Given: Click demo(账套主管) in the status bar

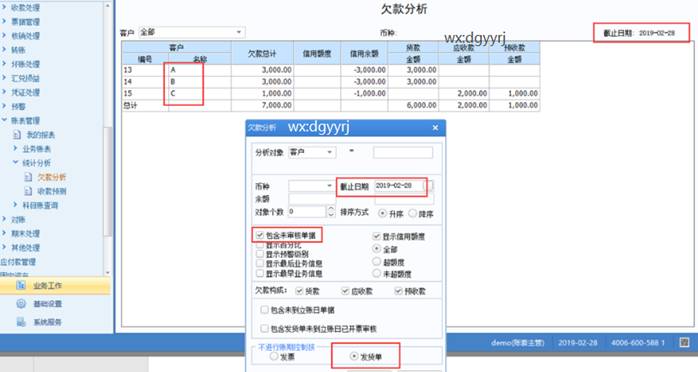Looking at the screenshot, I should click(517, 343).
